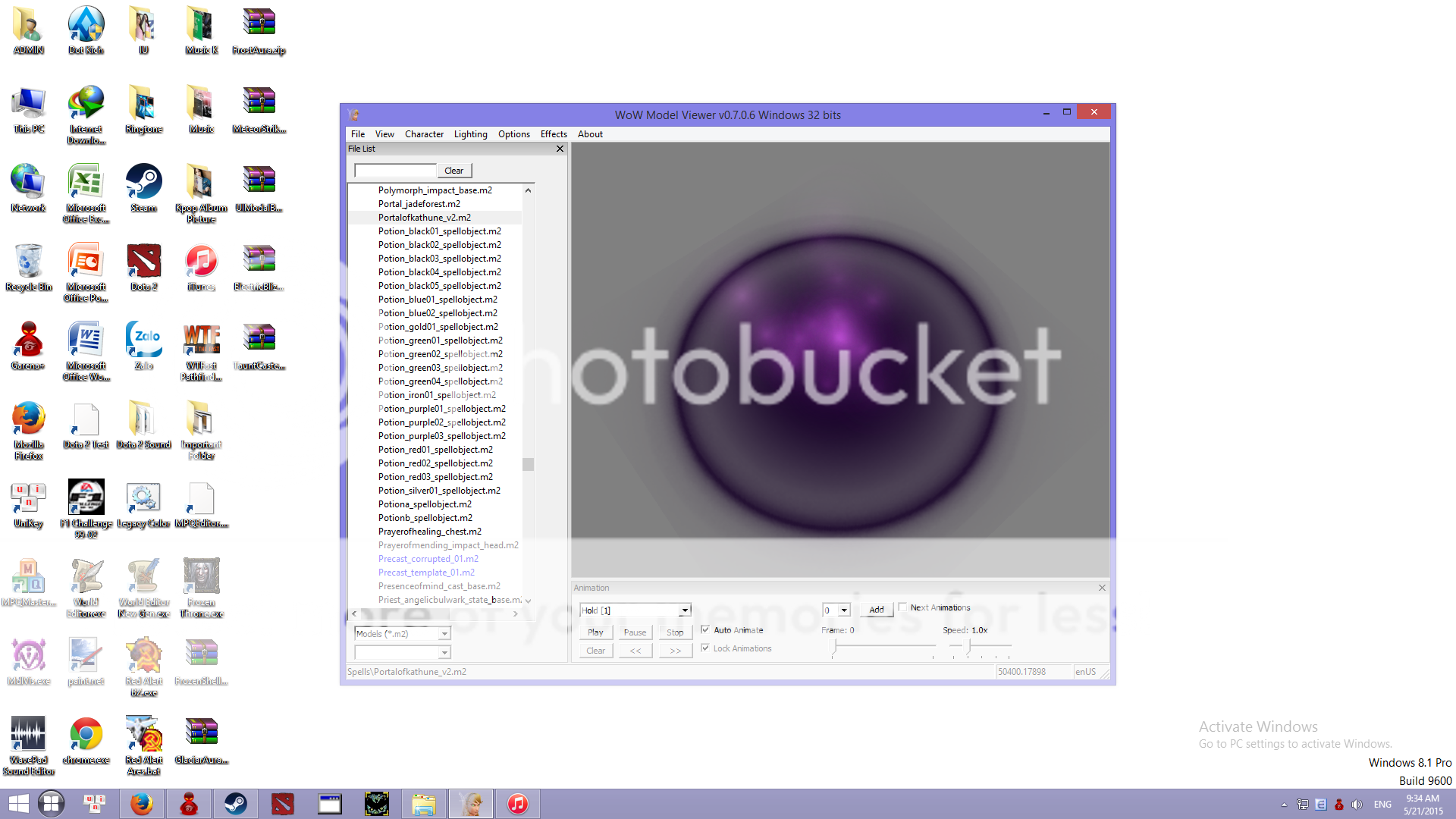
Task: Click the Steam icon in taskbar
Action: 235,804
